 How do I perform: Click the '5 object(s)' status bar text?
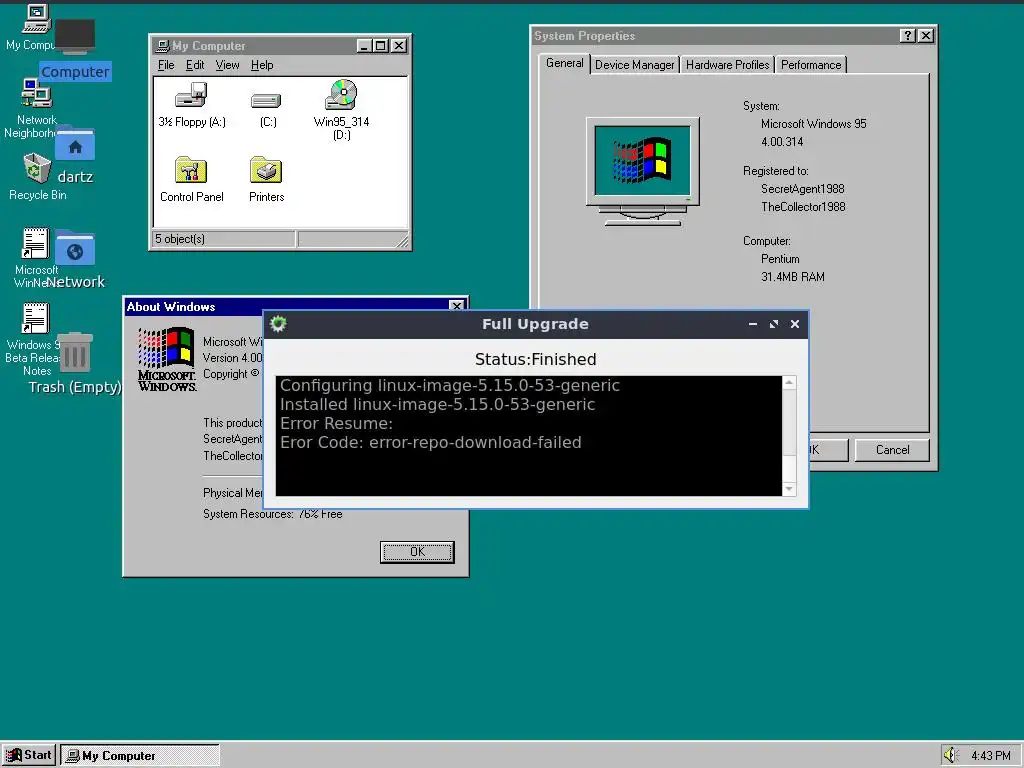coord(180,239)
